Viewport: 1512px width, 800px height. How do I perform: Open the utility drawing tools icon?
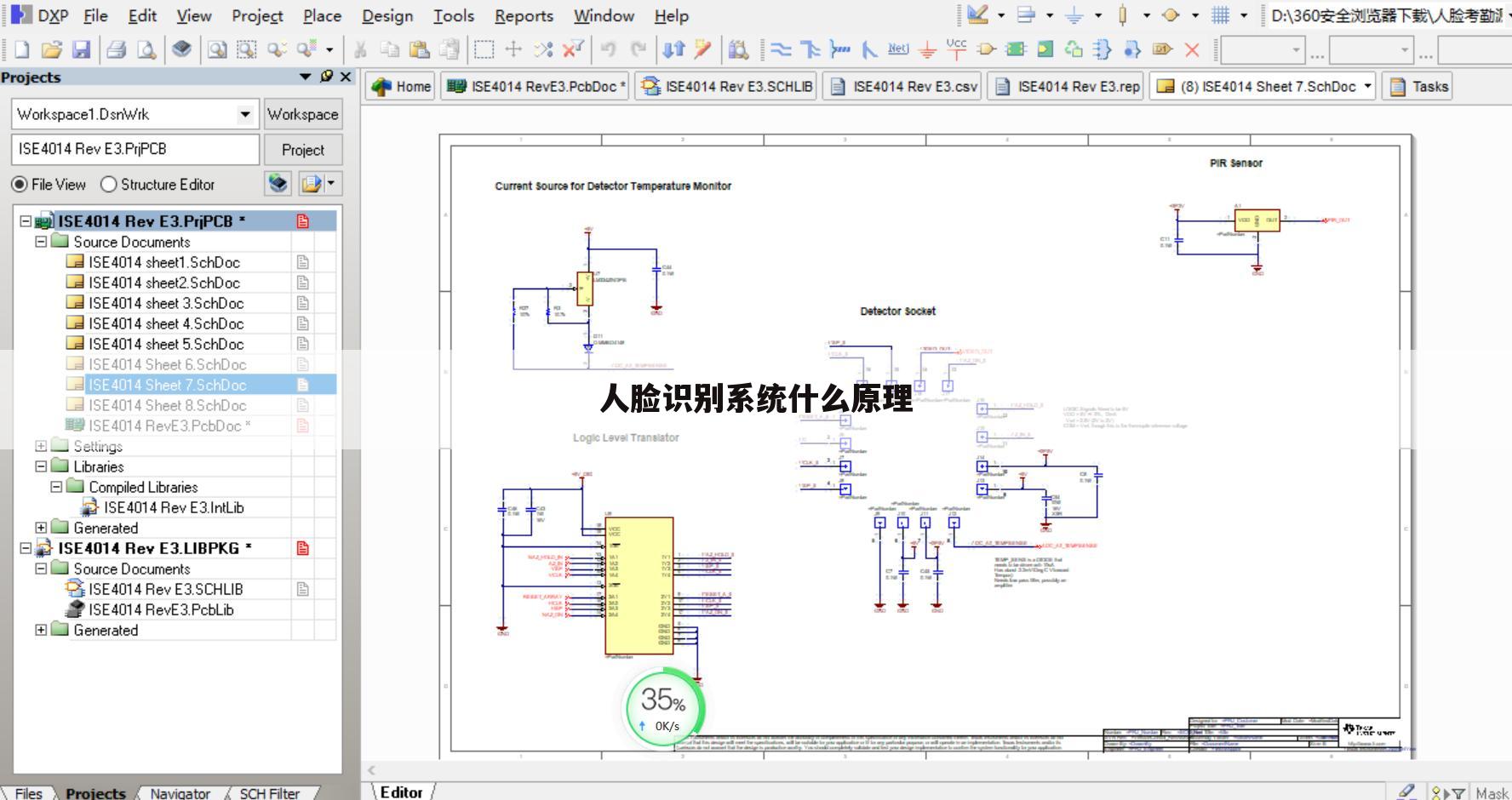(977, 14)
